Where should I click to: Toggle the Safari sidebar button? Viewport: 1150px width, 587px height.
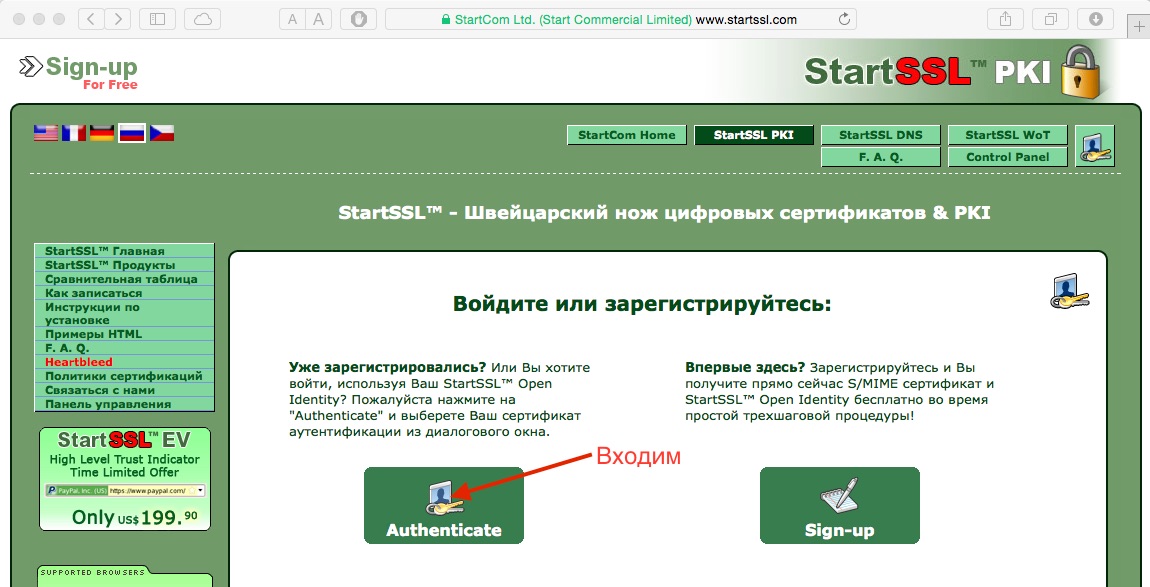tap(156, 19)
